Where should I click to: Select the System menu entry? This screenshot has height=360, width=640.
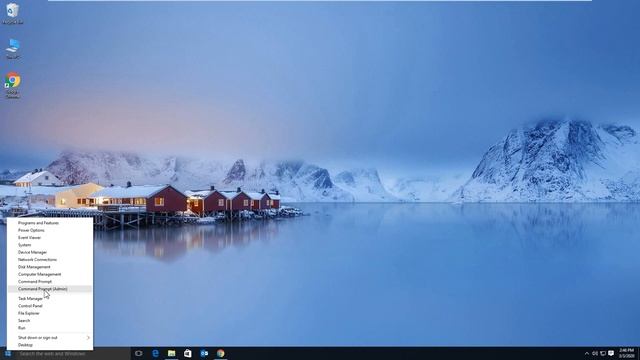click(x=50, y=245)
